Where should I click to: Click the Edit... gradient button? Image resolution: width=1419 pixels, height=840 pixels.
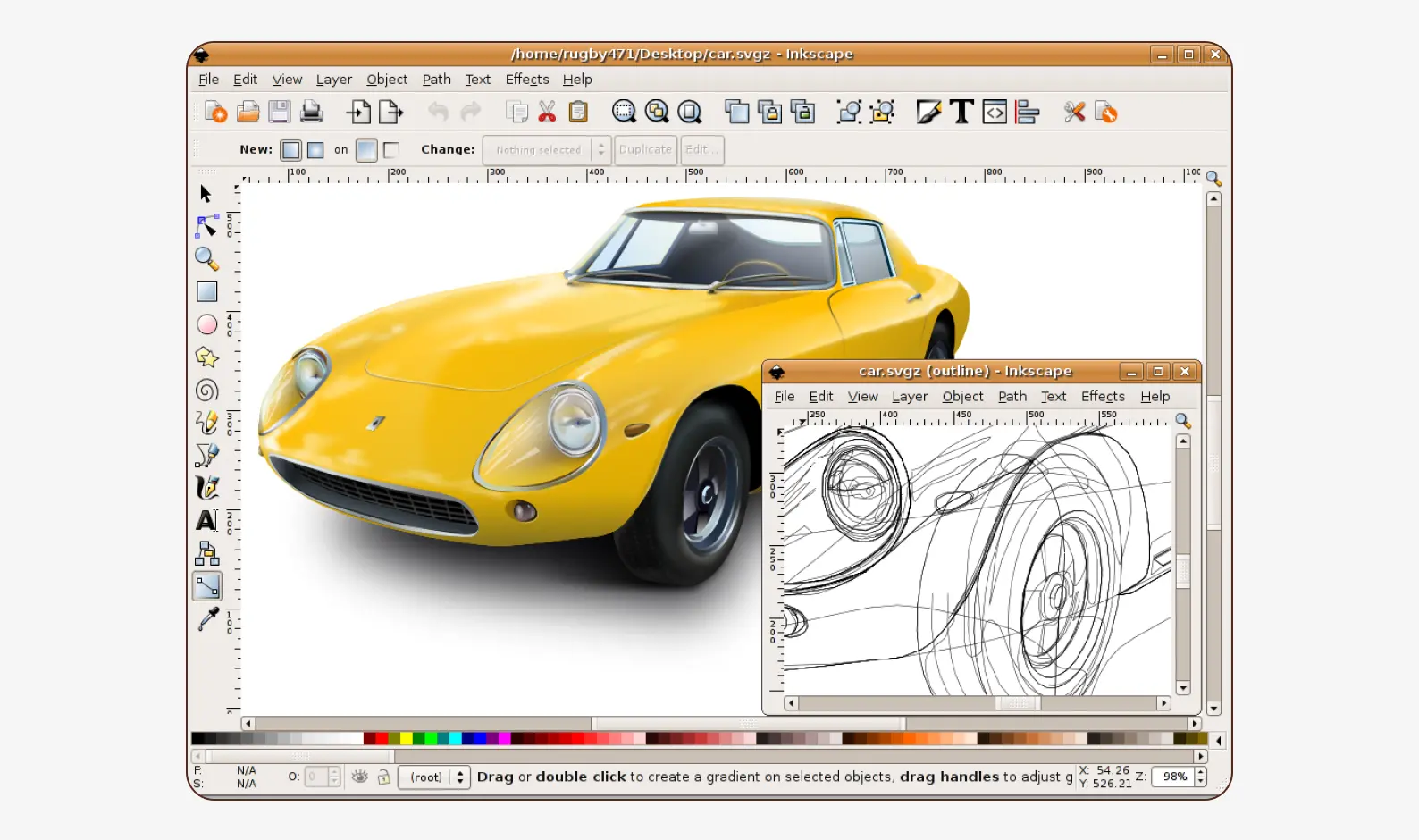pos(701,150)
